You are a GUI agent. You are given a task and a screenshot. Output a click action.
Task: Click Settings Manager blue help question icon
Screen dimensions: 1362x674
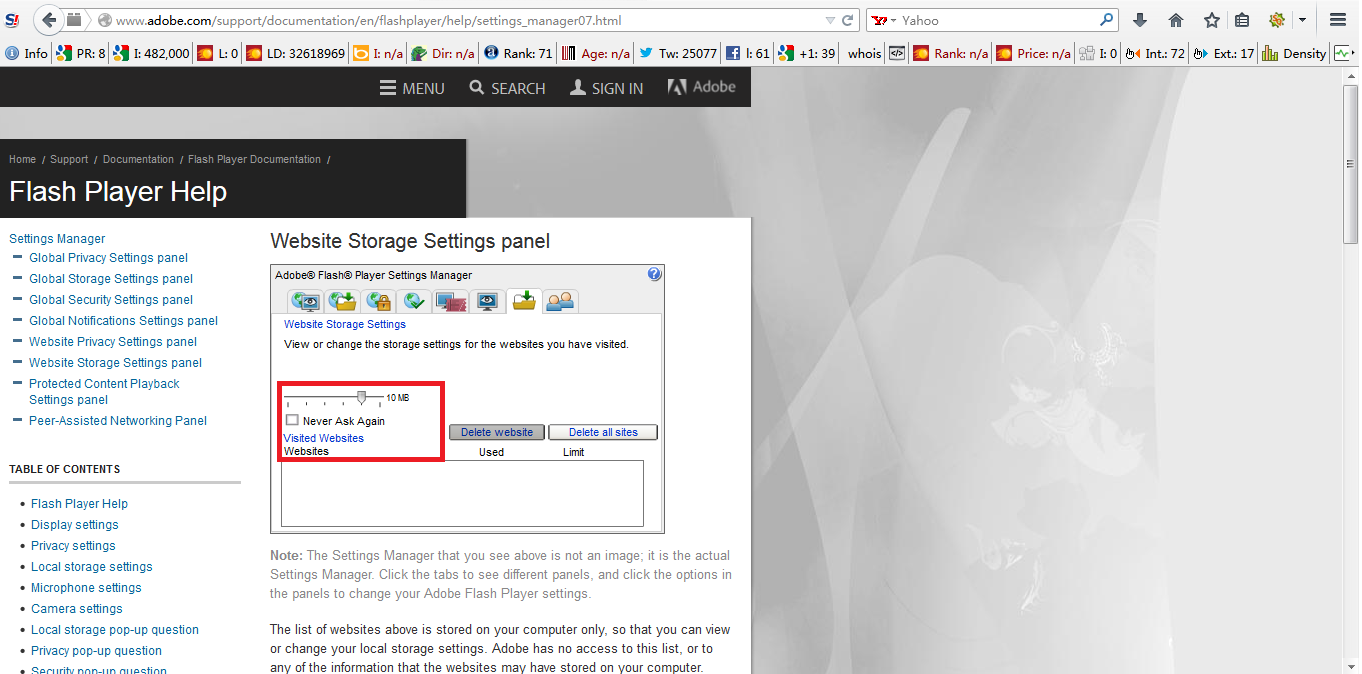point(654,274)
